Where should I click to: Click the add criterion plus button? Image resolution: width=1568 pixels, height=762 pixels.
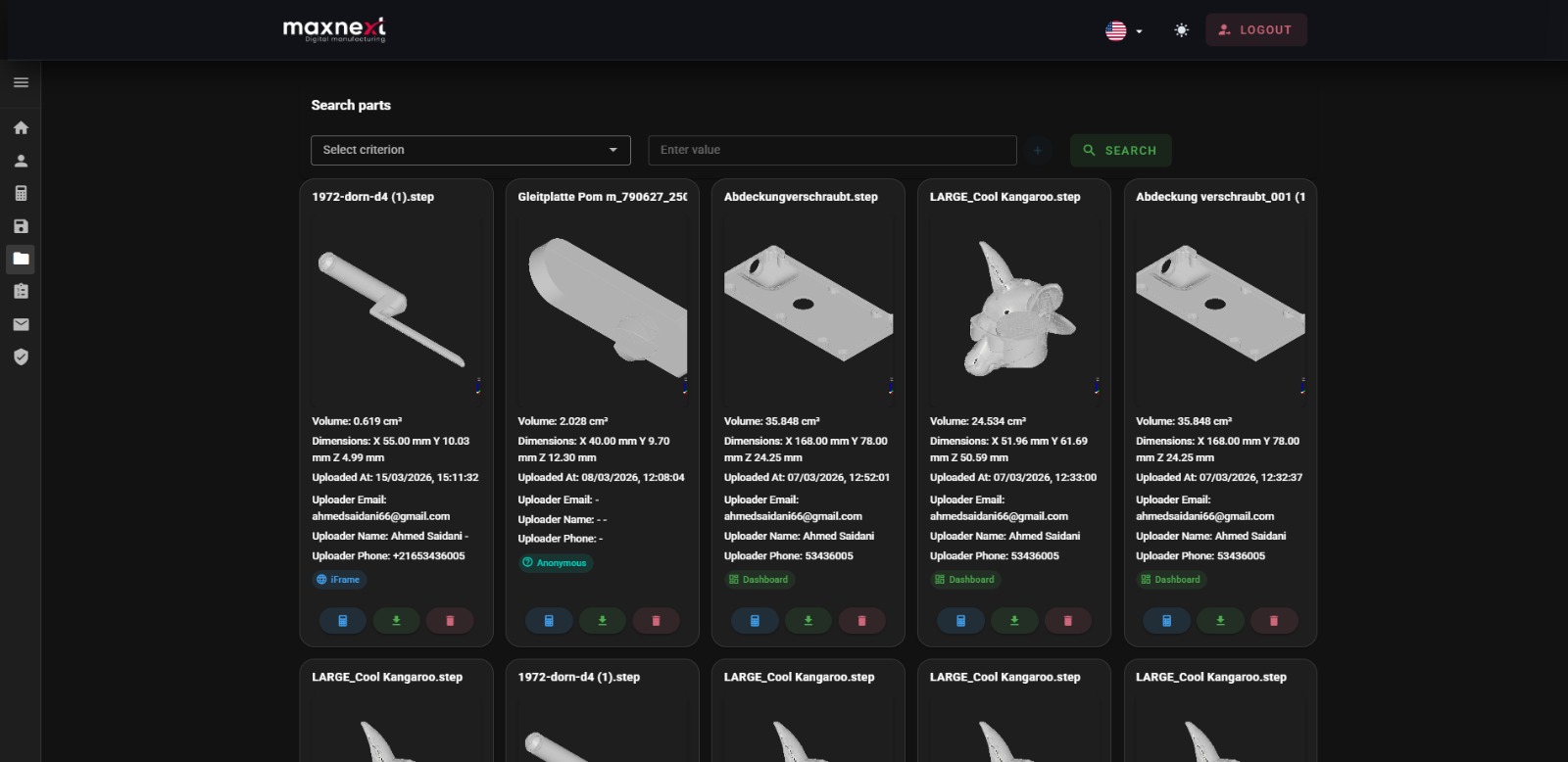pyautogui.click(x=1038, y=150)
